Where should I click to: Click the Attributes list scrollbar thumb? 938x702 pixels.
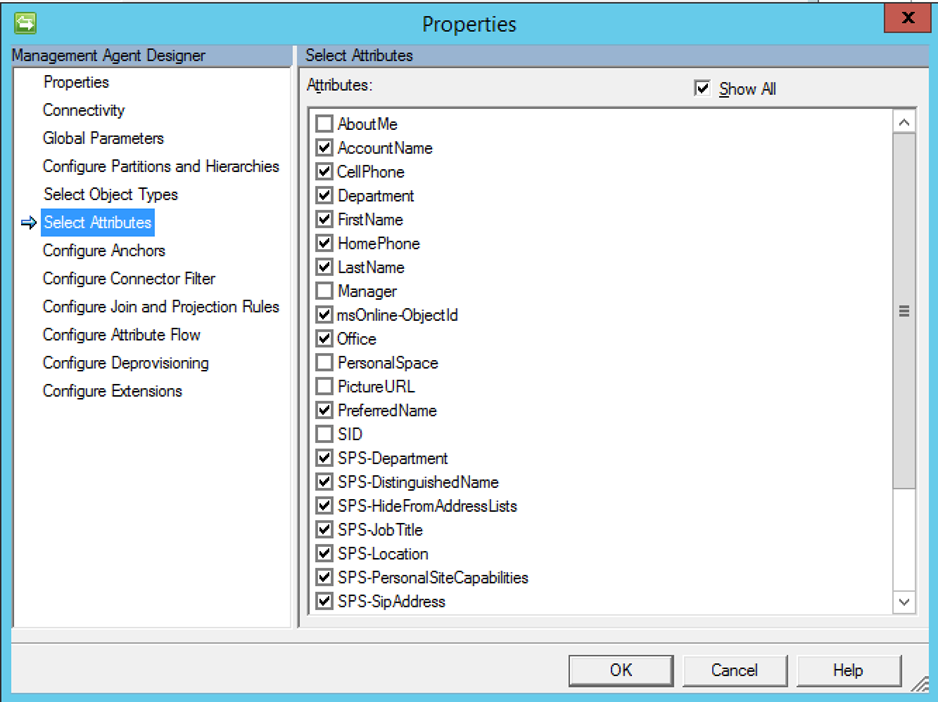coord(904,311)
